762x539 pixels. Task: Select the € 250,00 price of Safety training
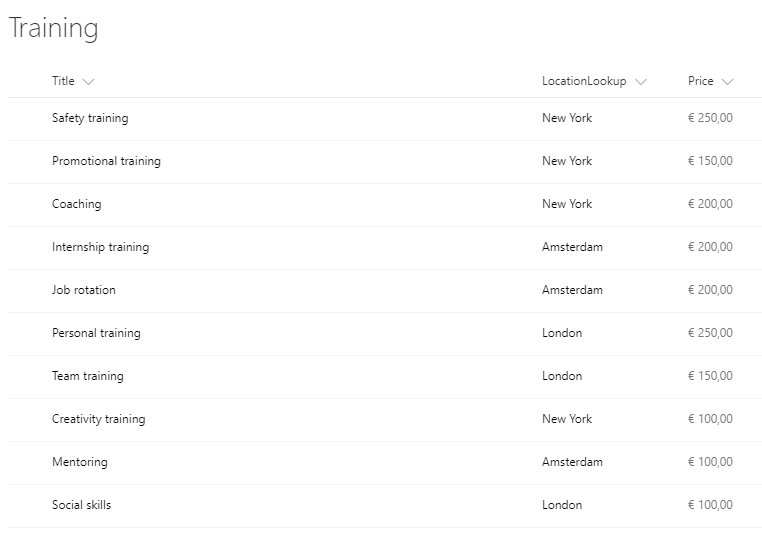710,118
